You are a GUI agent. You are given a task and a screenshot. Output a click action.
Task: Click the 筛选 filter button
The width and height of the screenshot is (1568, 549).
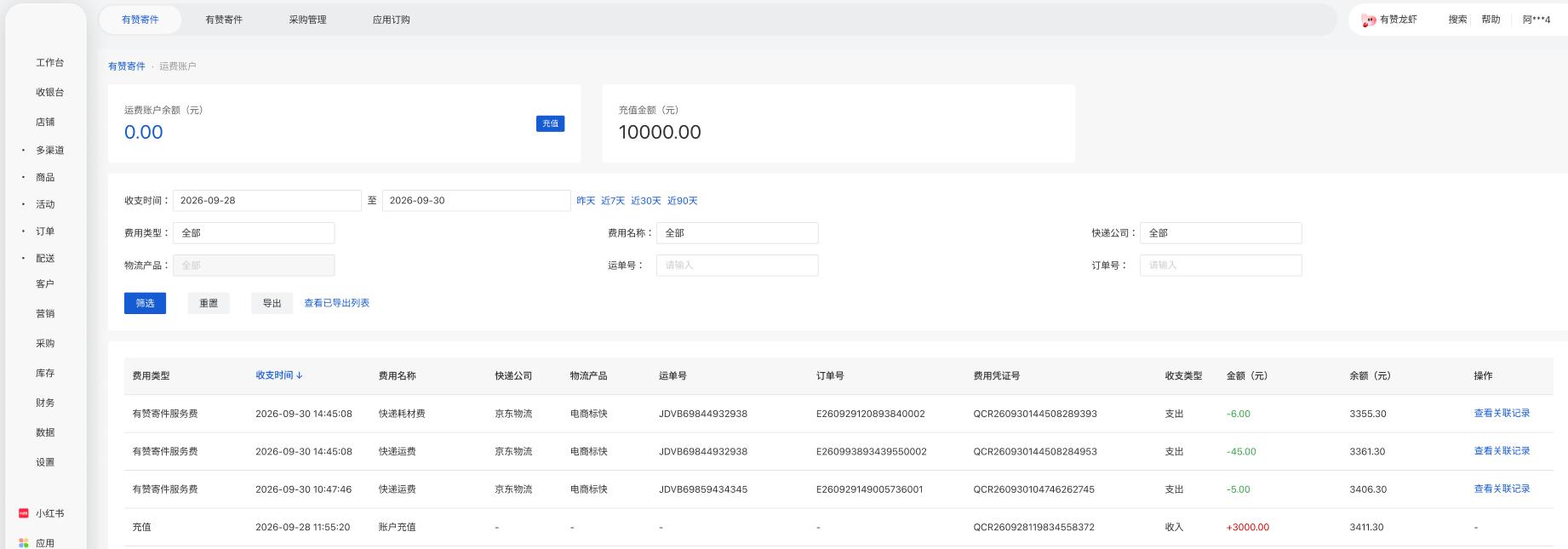[x=145, y=303]
